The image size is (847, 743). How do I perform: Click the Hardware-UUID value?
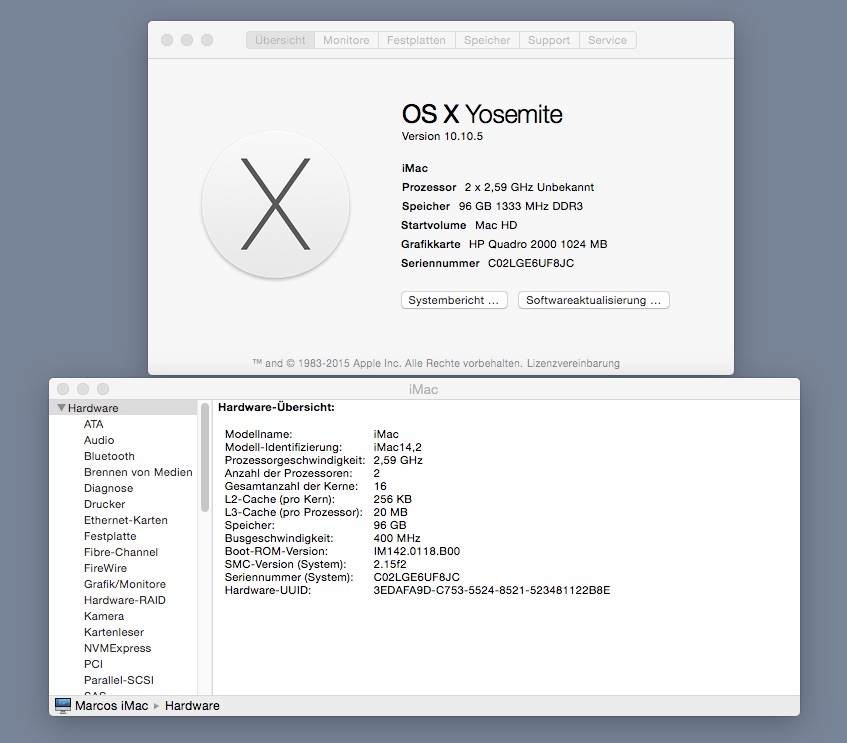click(492, 590)
